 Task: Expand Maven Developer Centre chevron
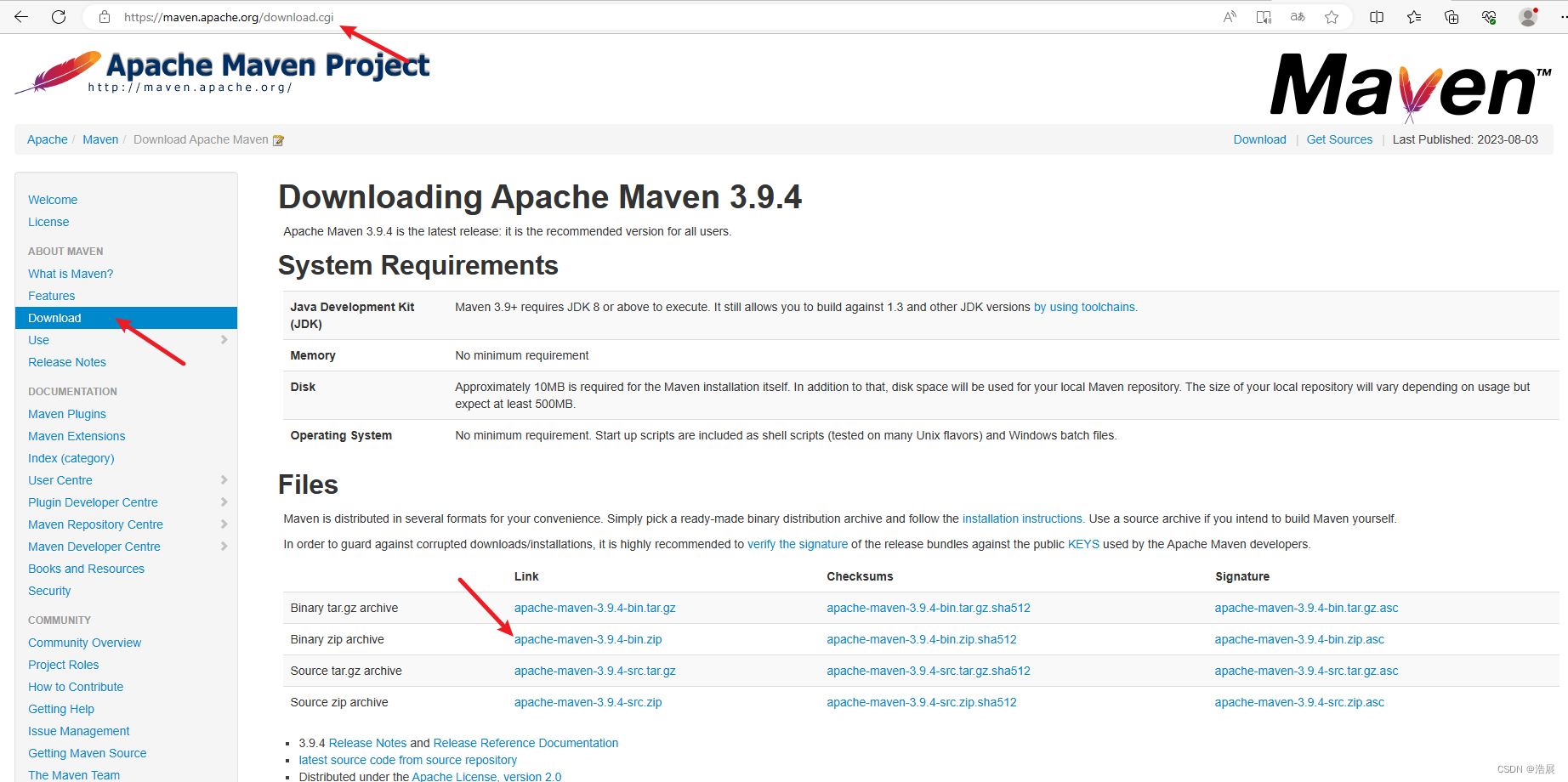[x=224, y=547]
